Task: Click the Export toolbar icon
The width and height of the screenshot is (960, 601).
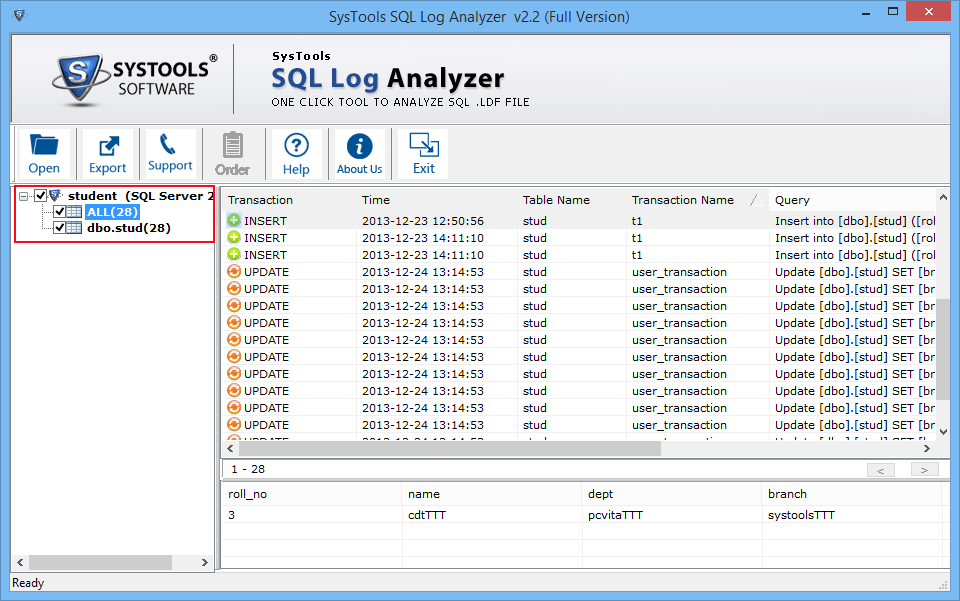Action: coord(107,154)
